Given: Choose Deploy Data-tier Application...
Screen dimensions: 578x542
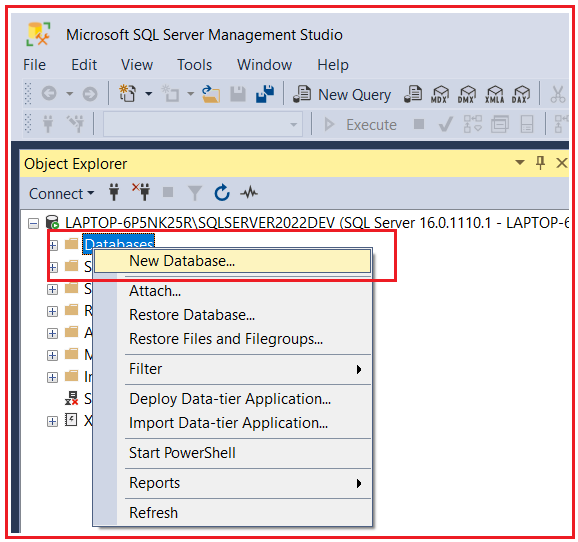Looking at the screenshot, I should (233, 399).
